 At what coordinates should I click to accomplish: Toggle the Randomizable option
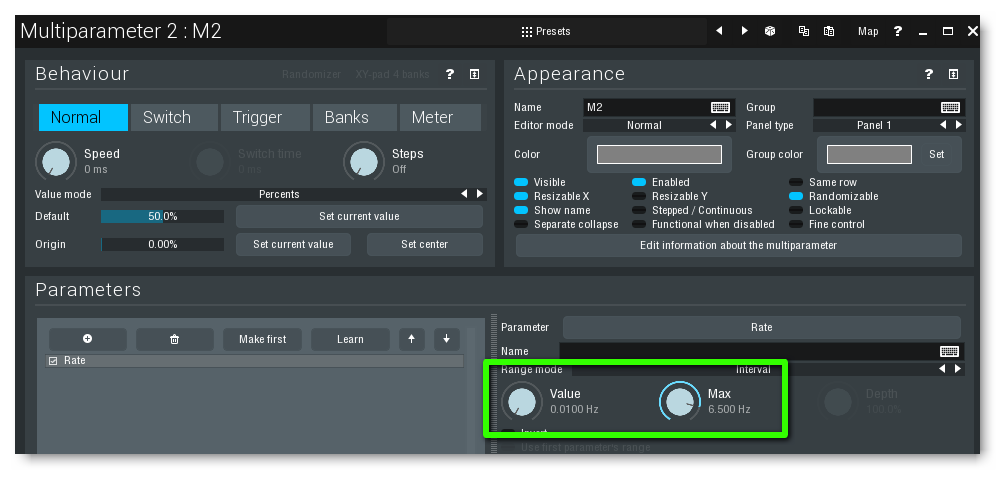click(796, 197)
